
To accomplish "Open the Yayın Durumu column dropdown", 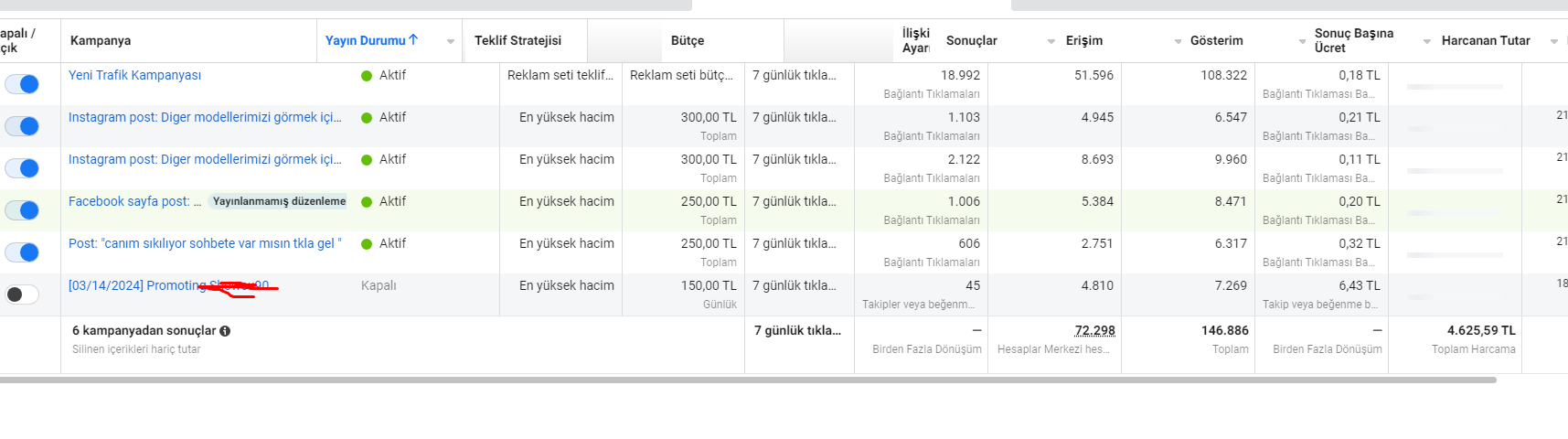I will tap(451, 41).
